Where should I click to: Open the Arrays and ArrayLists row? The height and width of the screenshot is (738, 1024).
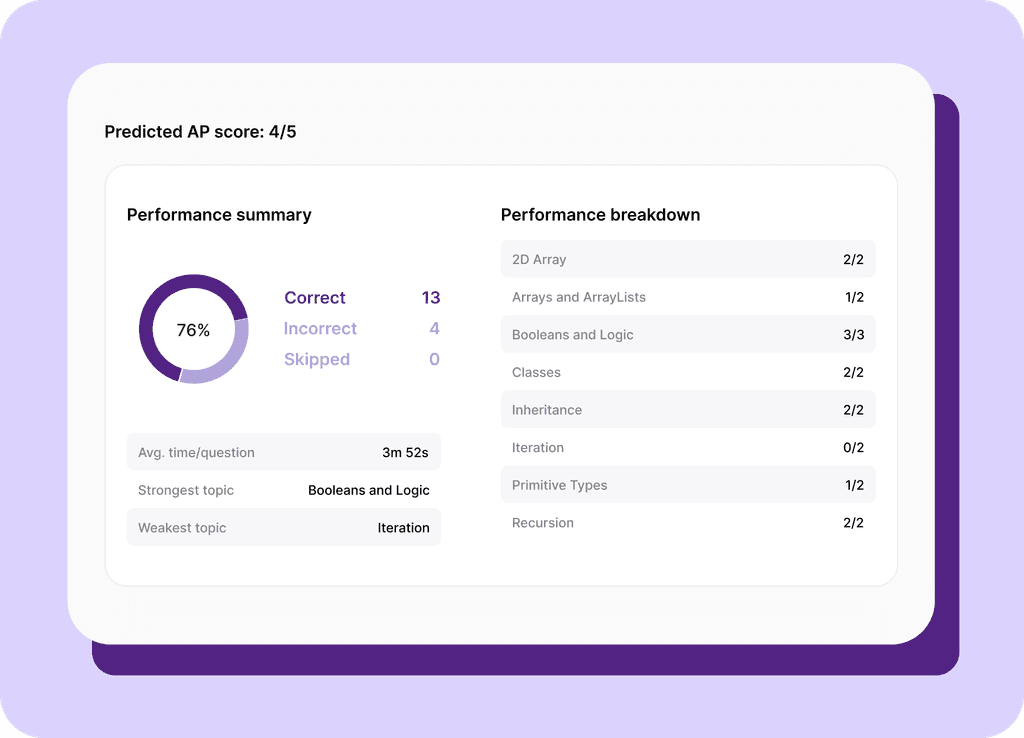(687, 297)
